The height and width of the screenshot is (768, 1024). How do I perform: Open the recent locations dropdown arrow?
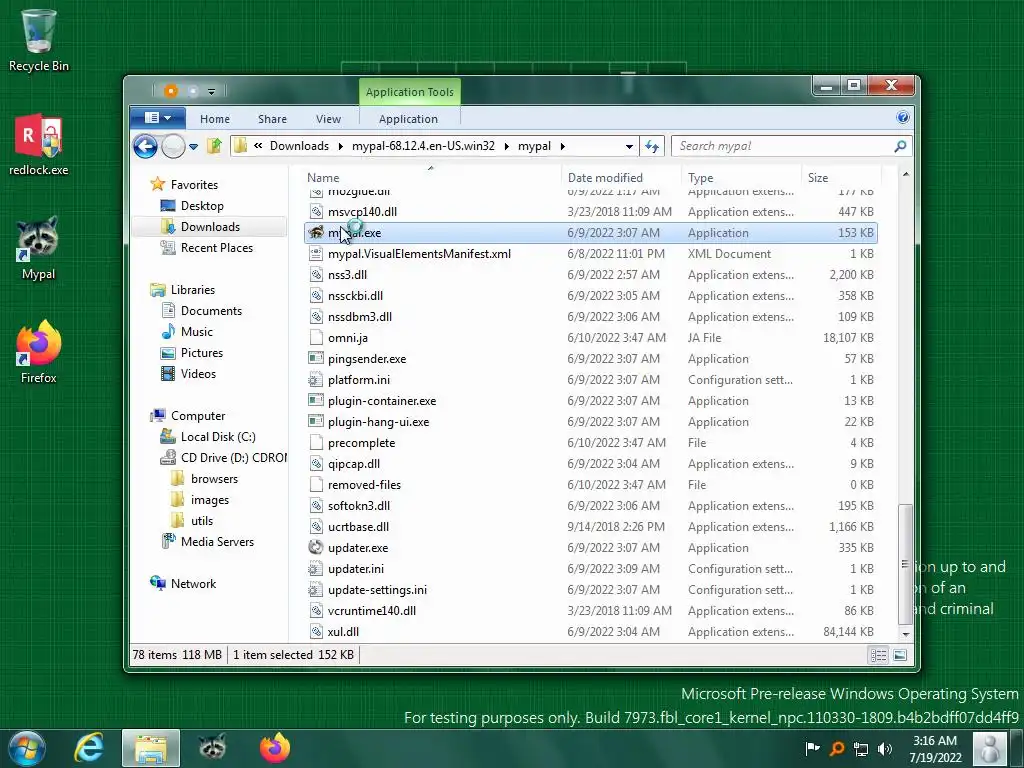tap(193, 147)
